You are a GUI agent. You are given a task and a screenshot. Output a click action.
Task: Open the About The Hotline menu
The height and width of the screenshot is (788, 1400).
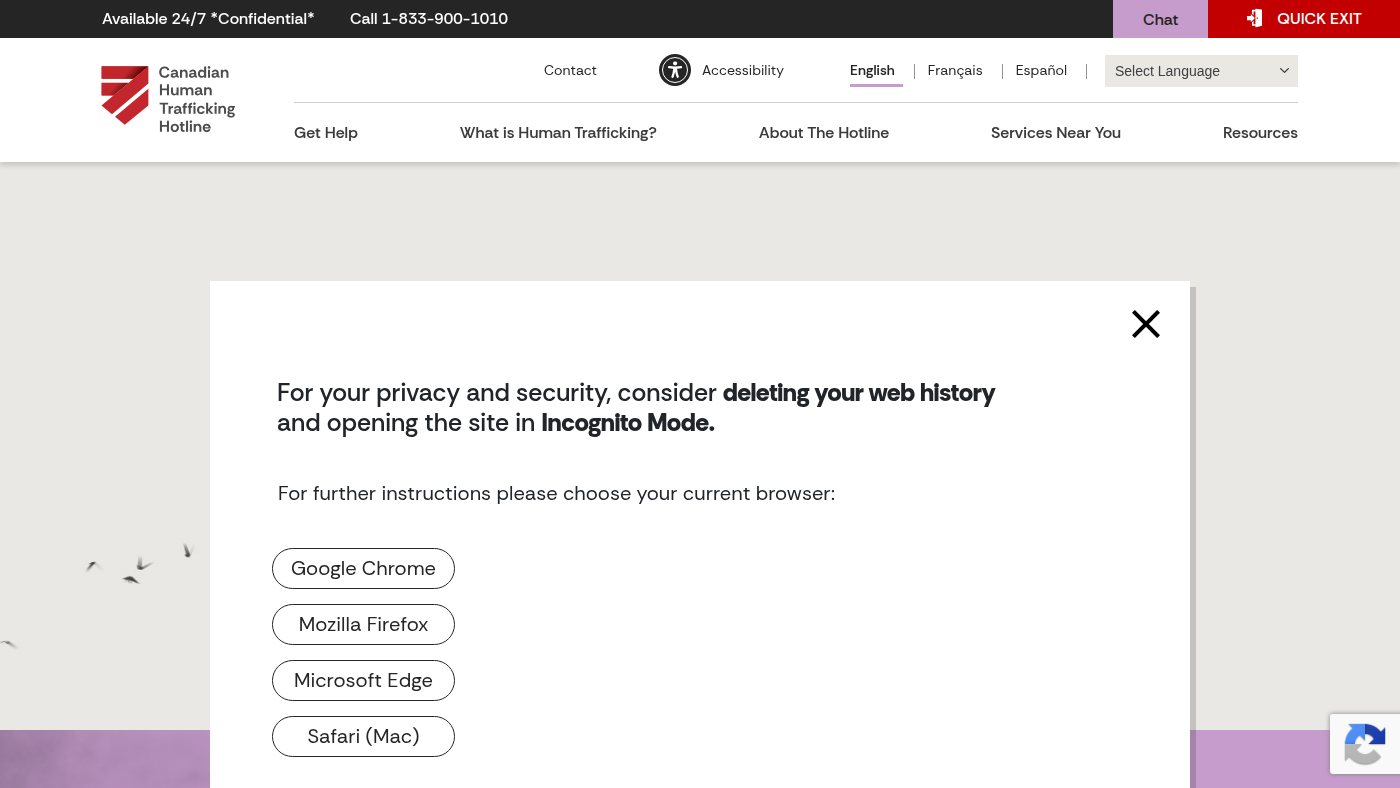[x=824, y=132]
